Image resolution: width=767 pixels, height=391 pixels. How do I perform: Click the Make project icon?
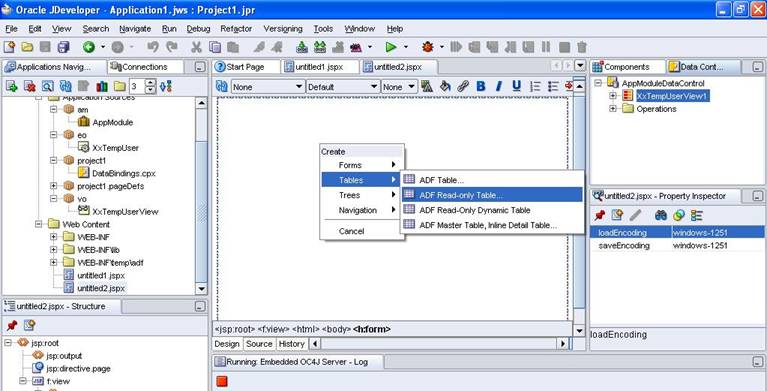[x=302, y=47]
